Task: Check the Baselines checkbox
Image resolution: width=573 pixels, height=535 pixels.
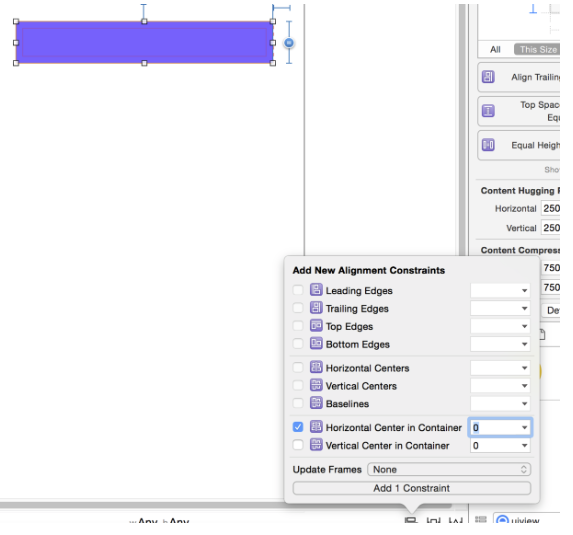Action: pos(298,403)
